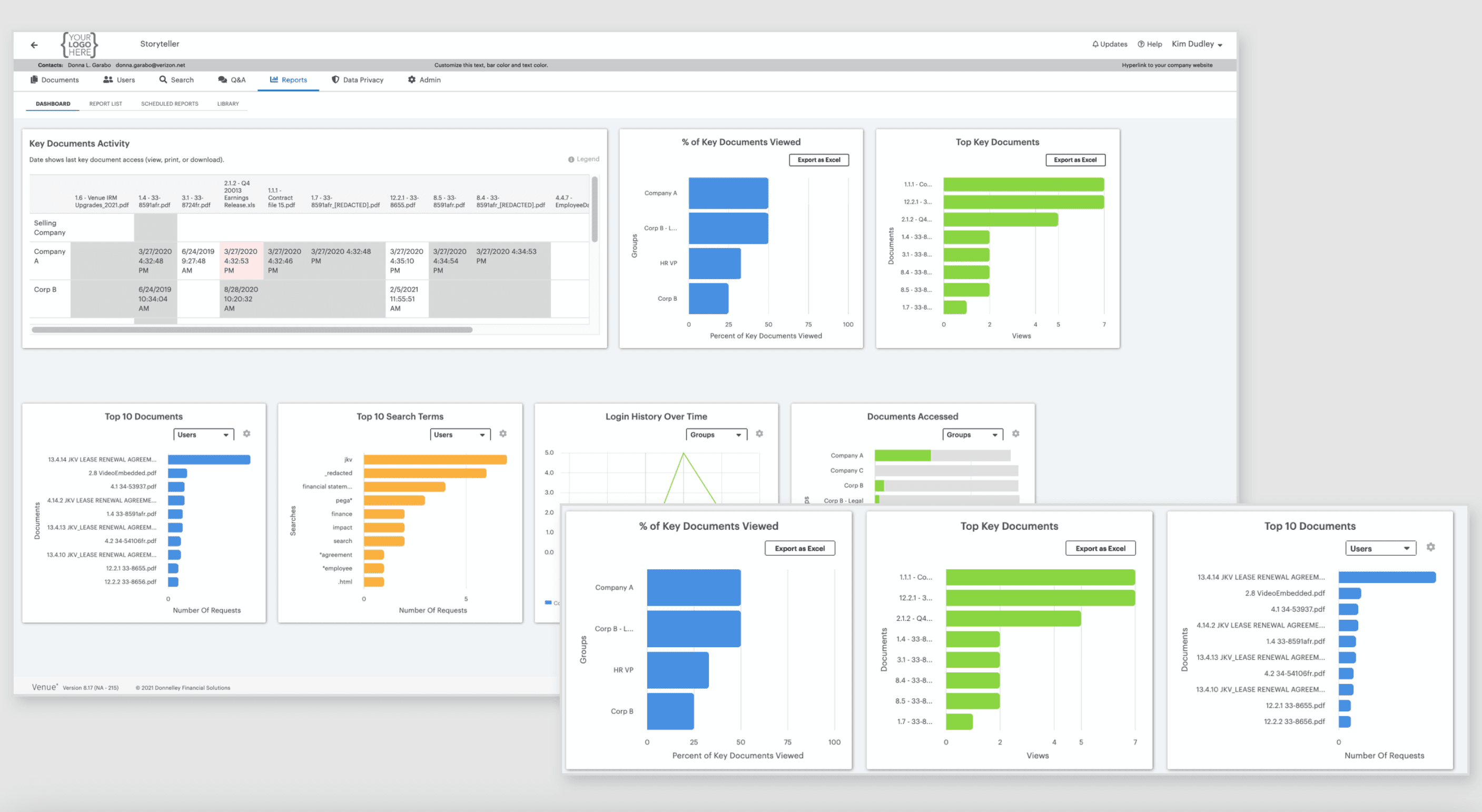Show the Legend in Key Documents Activity
Screen dimensions: 1482x812
[x=584, y=159]
